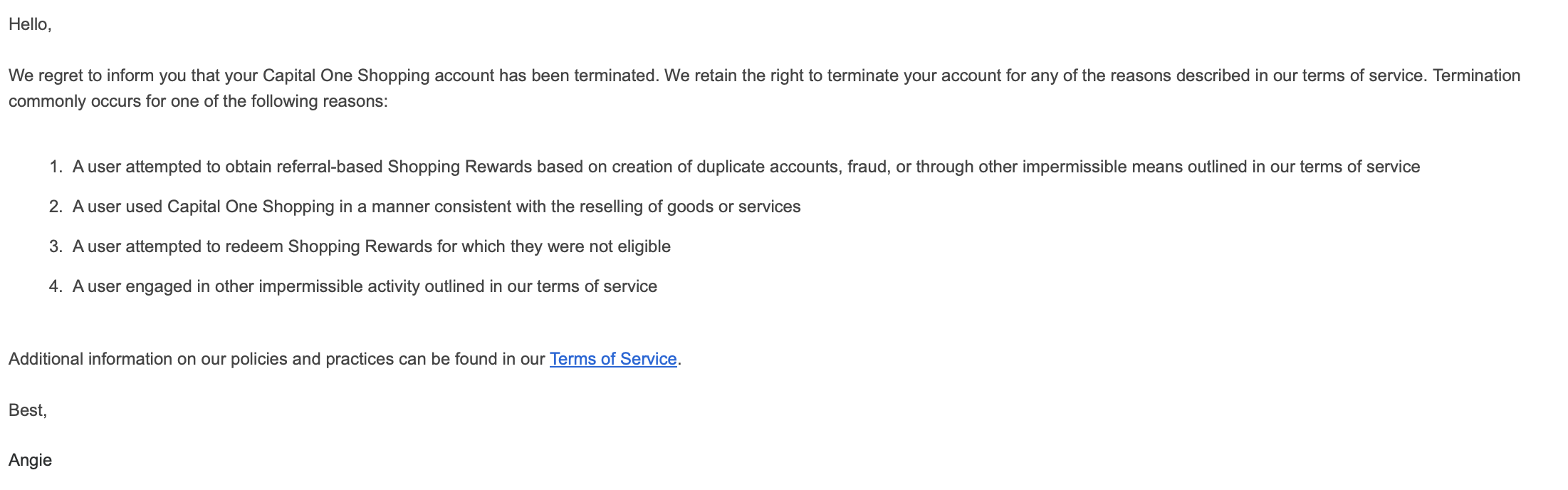Click the "Best," closing line
Image resolution: width=1568 pixels, height=490 pixels.
(x=28, y=410)
